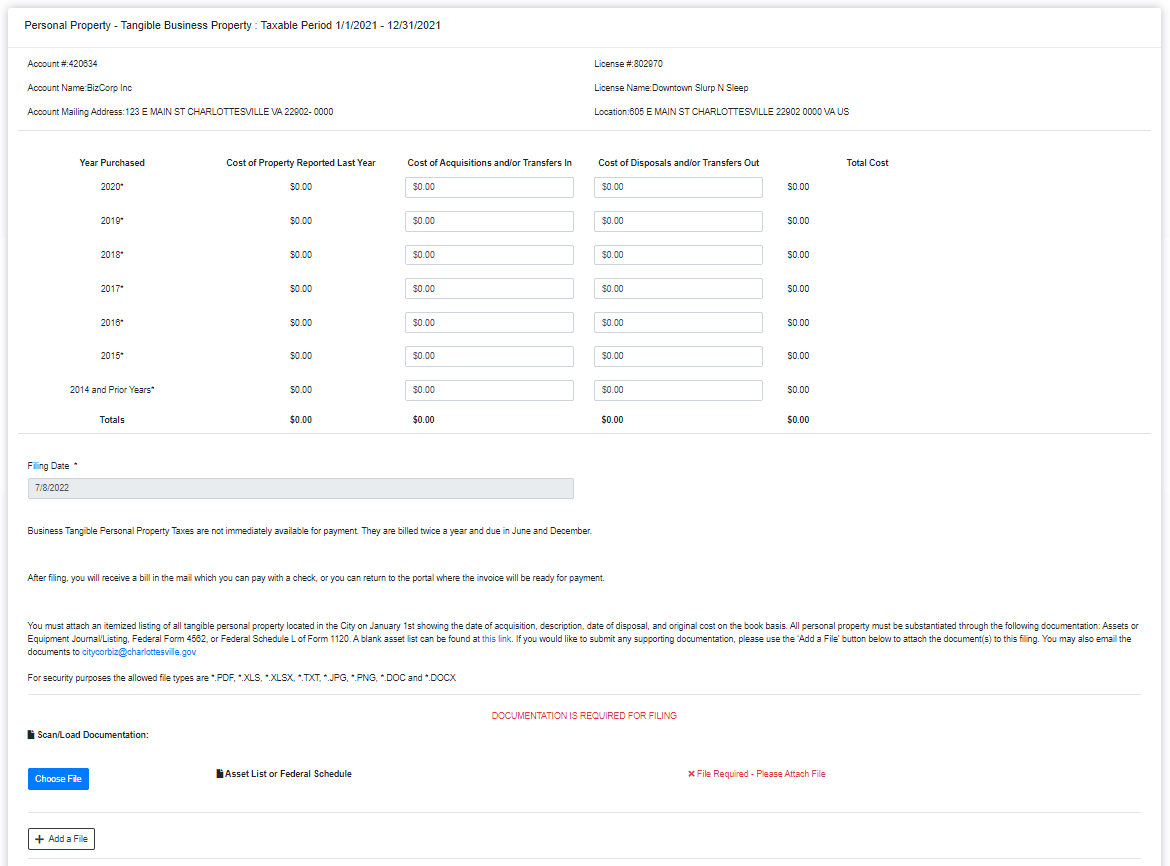Click the file icon beside Asset List or Federal Schedule
The height and width of the screenshot is (866, 1170).
219,773
